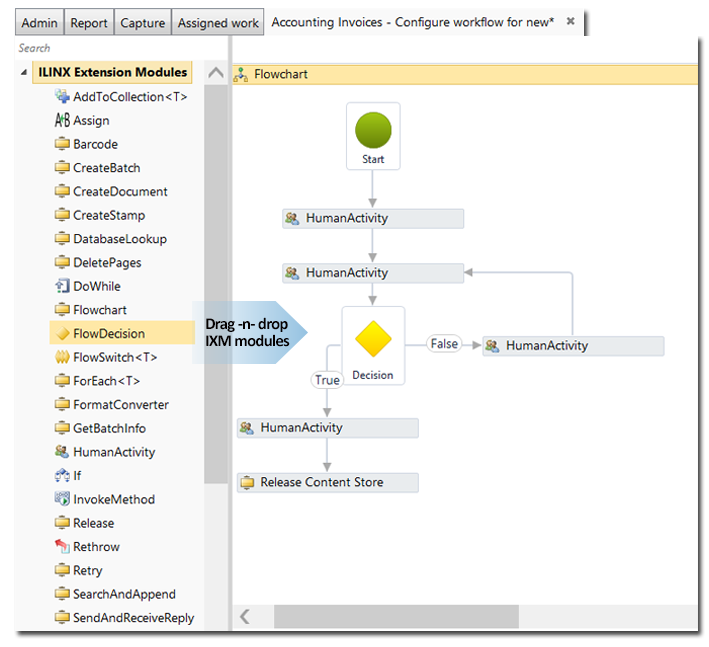
Task: Select FlowDecision in the module list
Action: click(x=108, y=333)
